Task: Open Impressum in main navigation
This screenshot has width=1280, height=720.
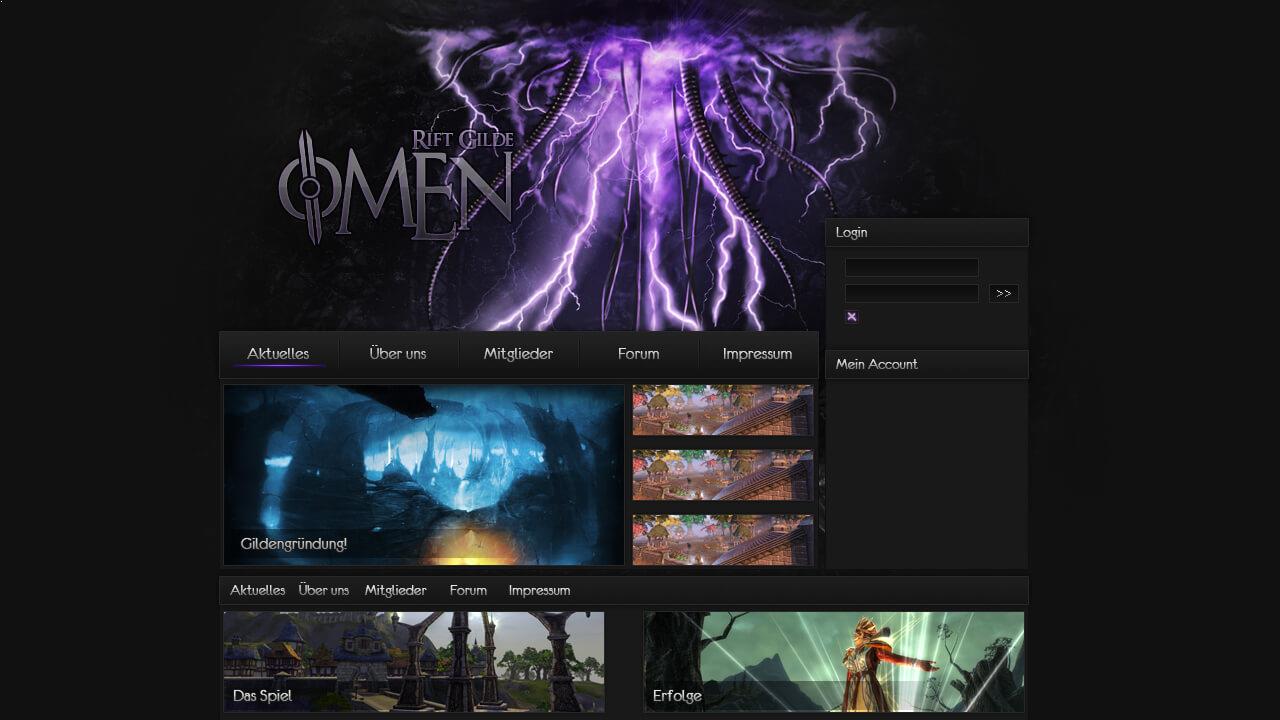Action: (x=757, y=354)
